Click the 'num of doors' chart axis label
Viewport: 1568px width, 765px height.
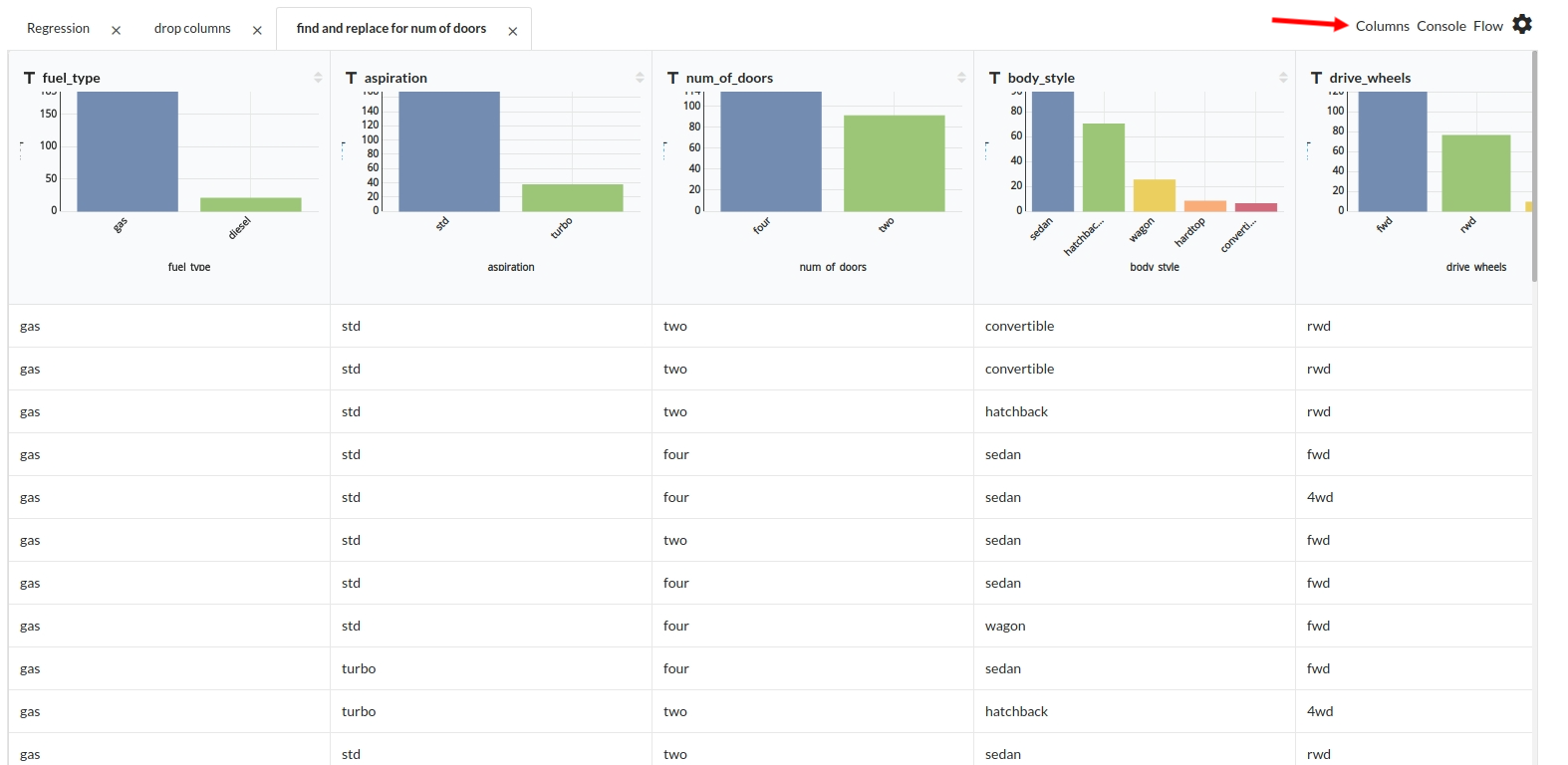tap(833, 267)
